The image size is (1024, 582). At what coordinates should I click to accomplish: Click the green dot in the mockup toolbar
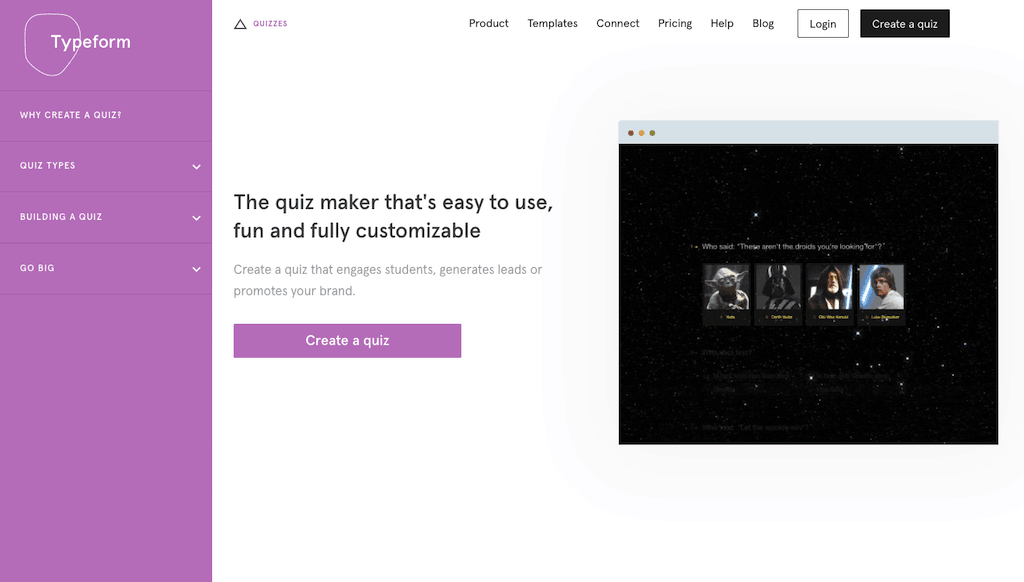click(653, 131)
